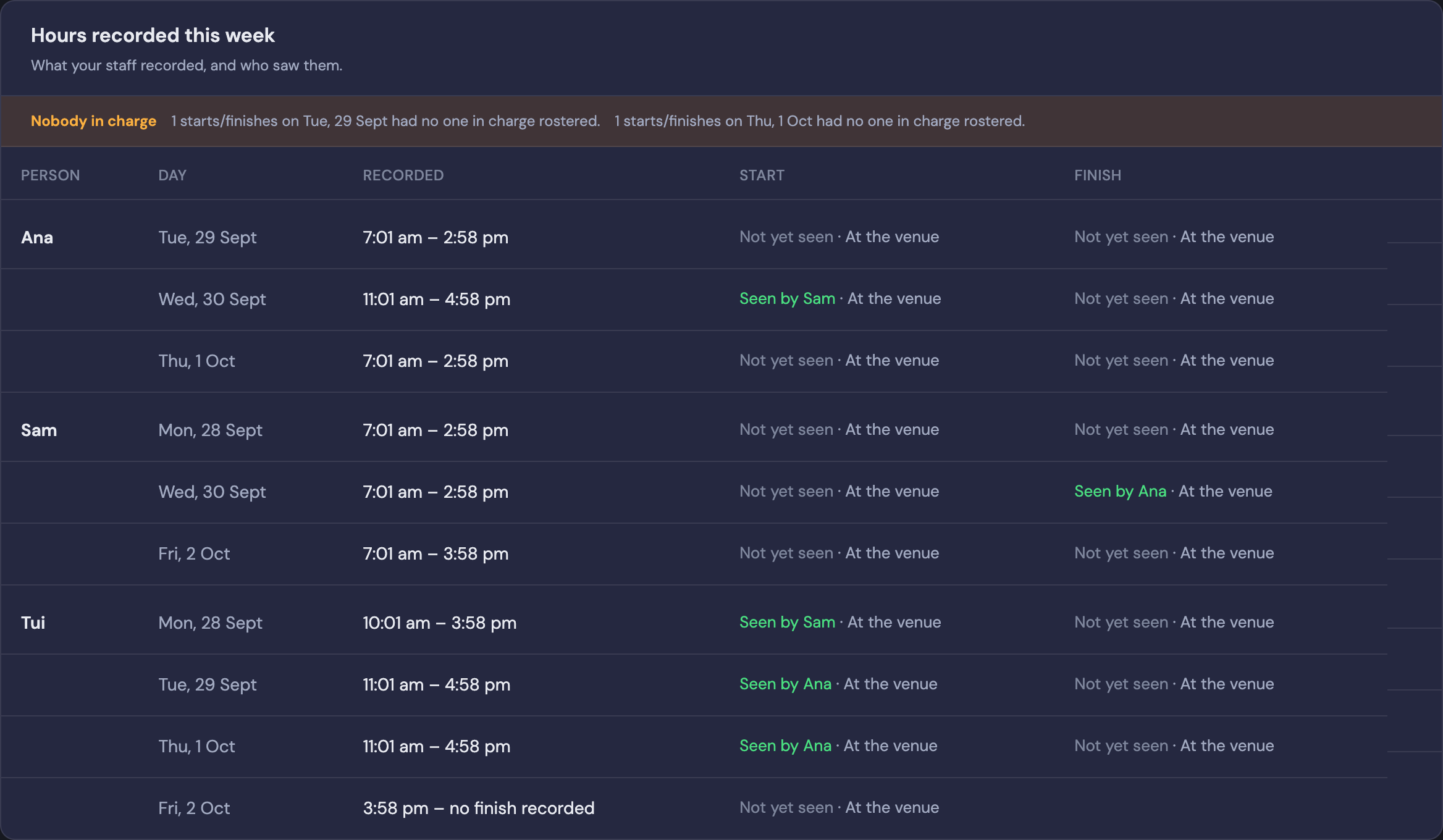Image resolution: width=1443 pixels, height=840 pixels.
Task: Click Ana's Wed, 30 Sept day cell
Action: coord(212,300)
